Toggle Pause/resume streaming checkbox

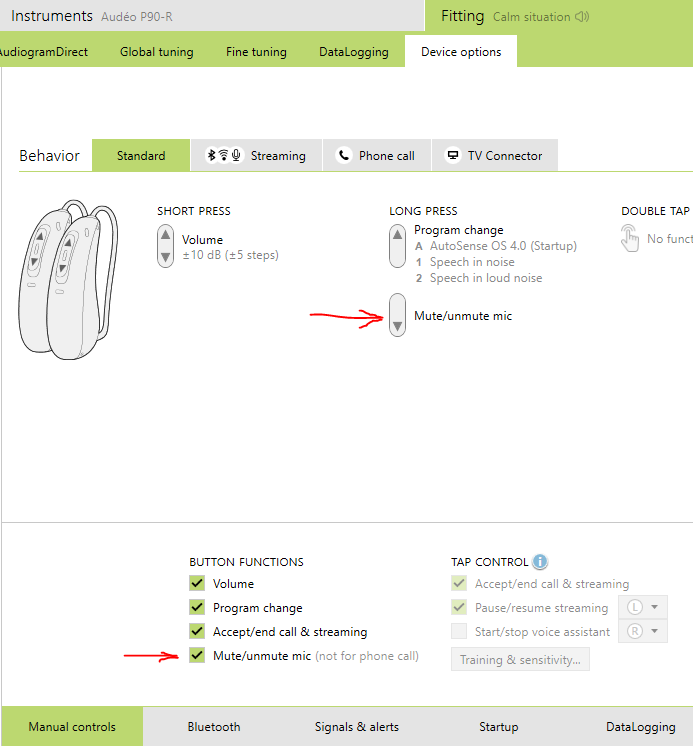(459, 607)
